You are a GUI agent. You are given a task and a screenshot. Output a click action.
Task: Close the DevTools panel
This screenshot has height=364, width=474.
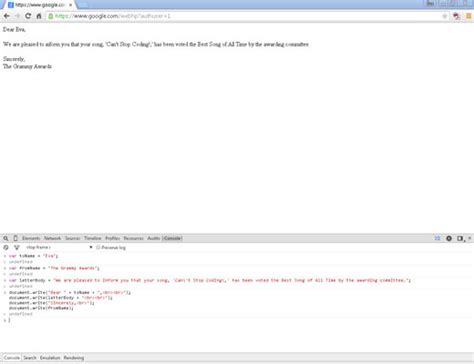click(x=470, y=238)
